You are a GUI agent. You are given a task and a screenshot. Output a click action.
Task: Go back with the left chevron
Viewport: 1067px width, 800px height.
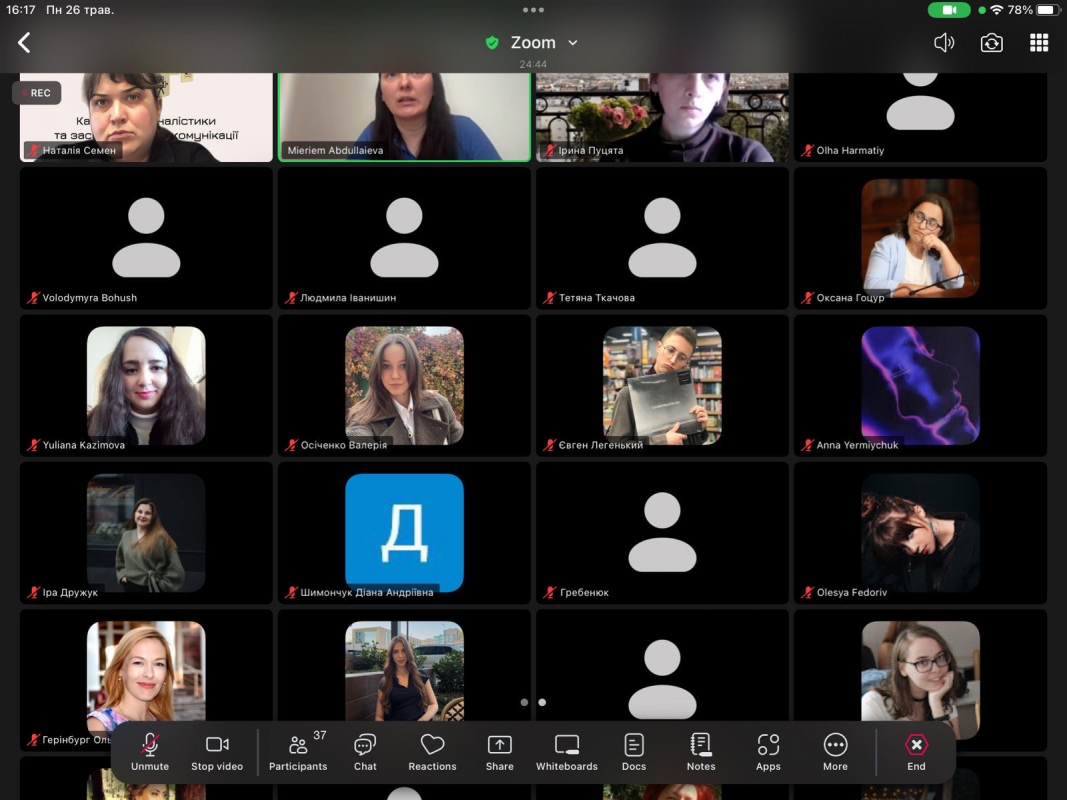pyautogui.click(x=25, y=43)
